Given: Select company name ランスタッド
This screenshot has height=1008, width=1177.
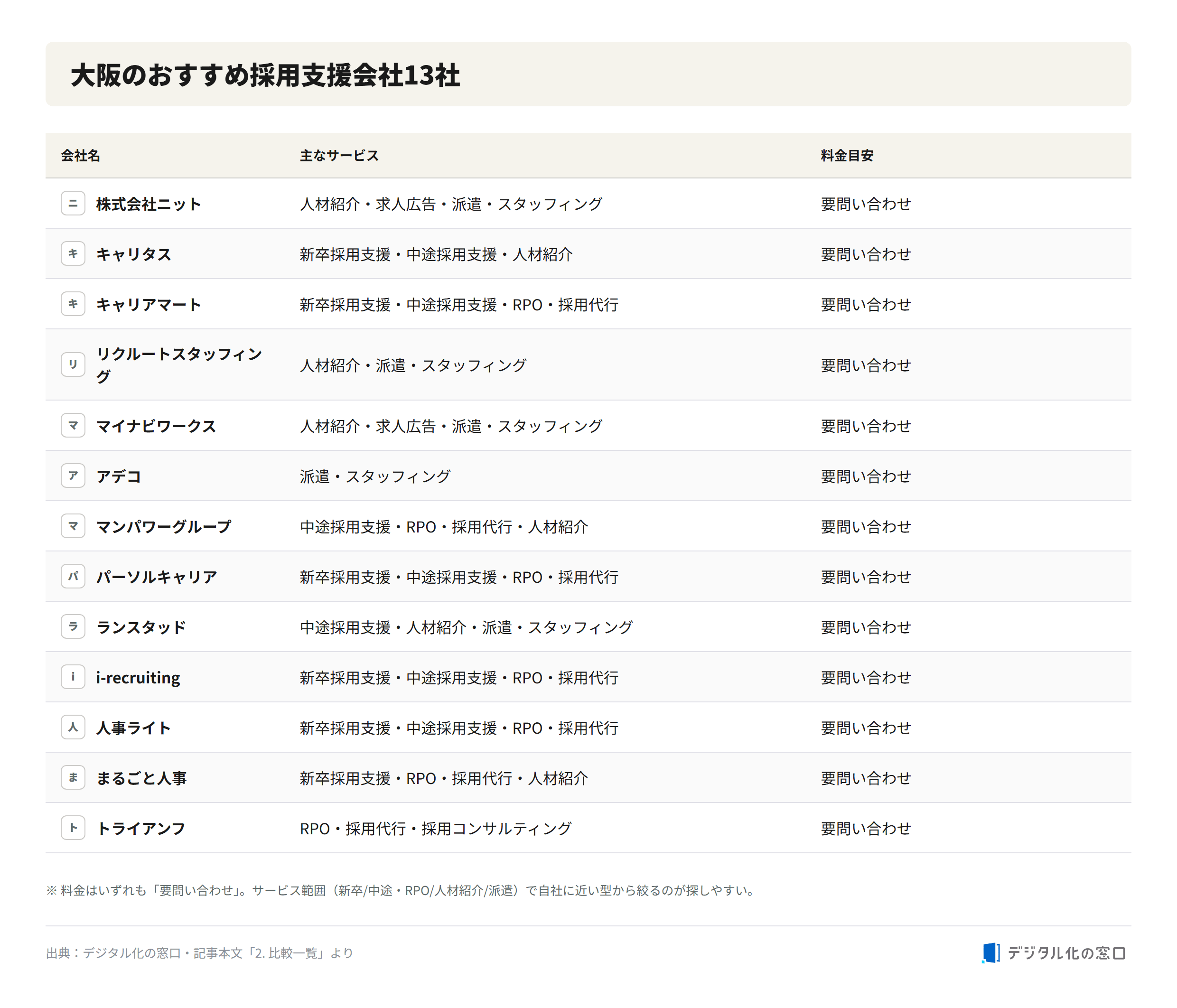Looking at the screenshot, I should pyautogui.click(x=141, y=627).
